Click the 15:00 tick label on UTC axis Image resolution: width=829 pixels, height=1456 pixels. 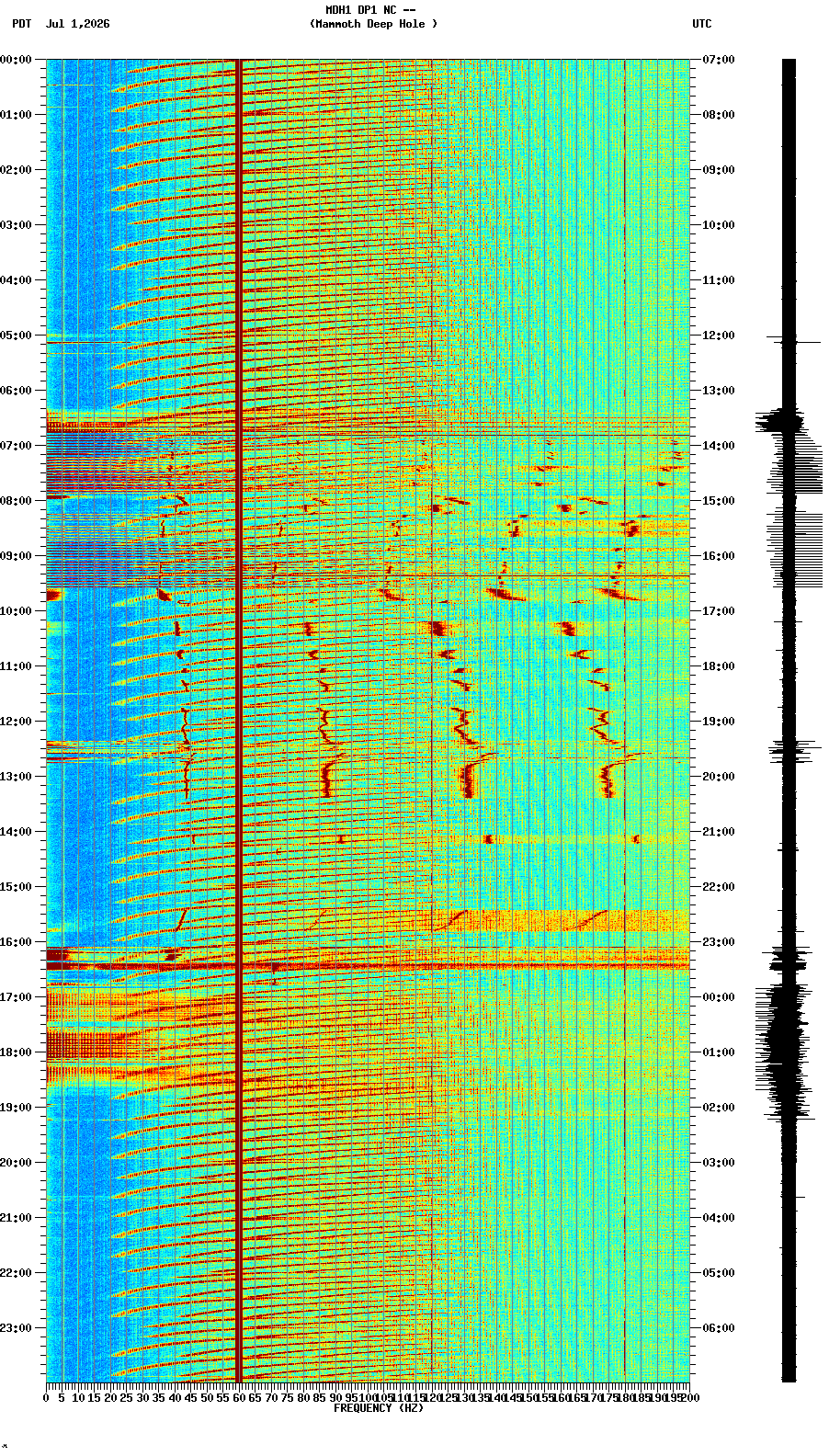click(719, 501)
